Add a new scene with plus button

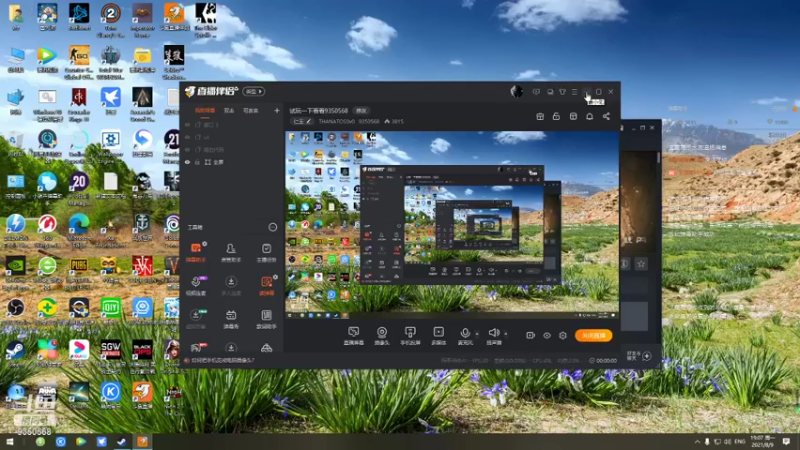click(277, 110)
